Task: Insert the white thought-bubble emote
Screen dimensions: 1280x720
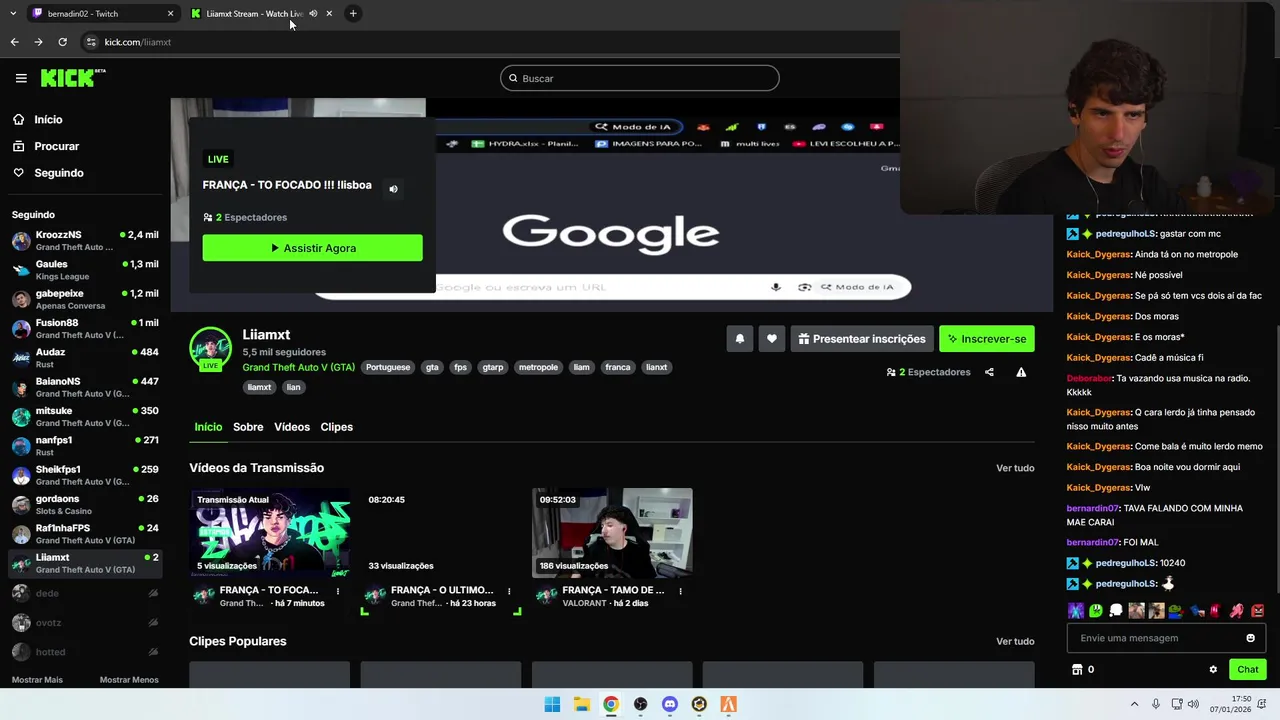Action: click(1116, 611)
